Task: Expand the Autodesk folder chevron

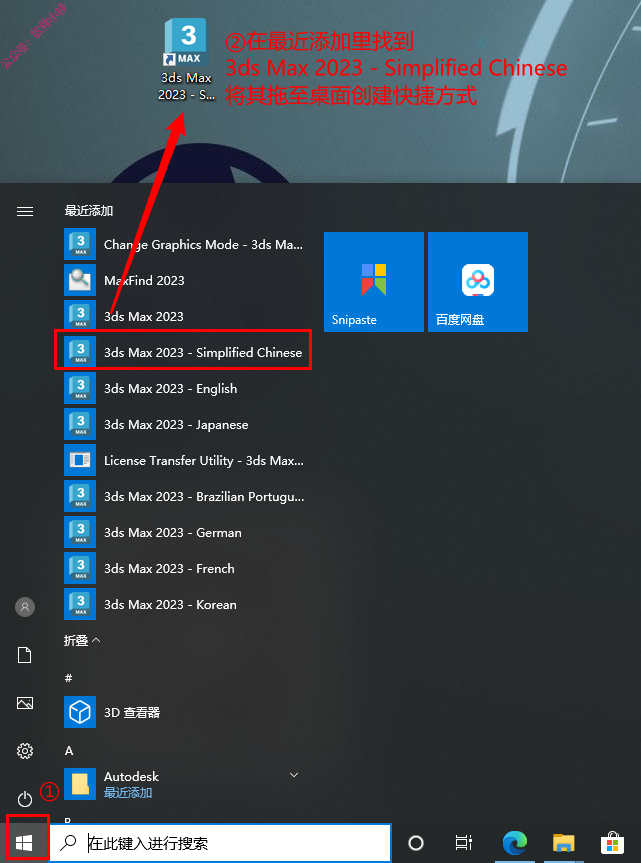Action: [294, 775]
